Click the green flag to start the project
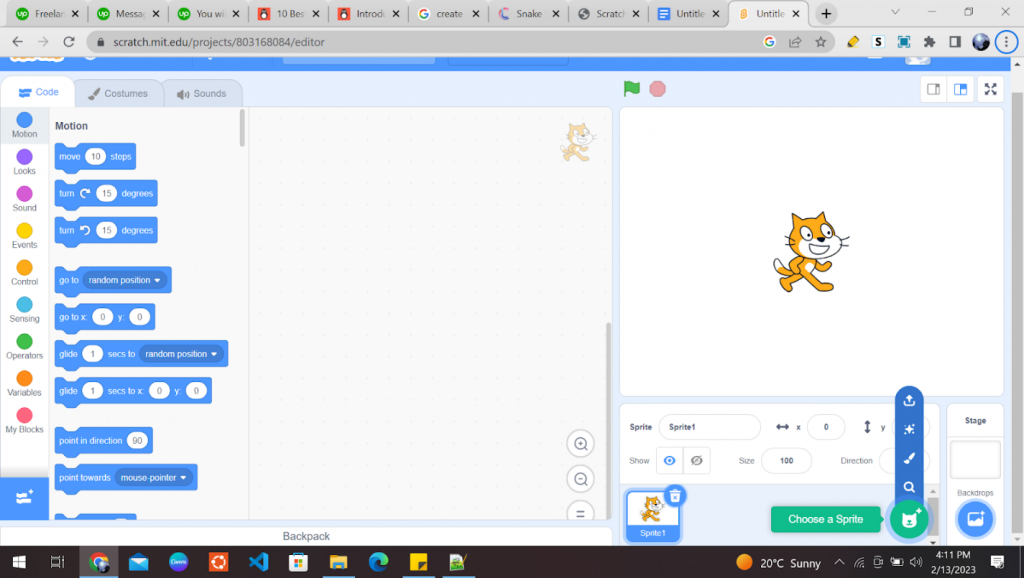Viewport: 1024px width, 578px height. point(631,88)
